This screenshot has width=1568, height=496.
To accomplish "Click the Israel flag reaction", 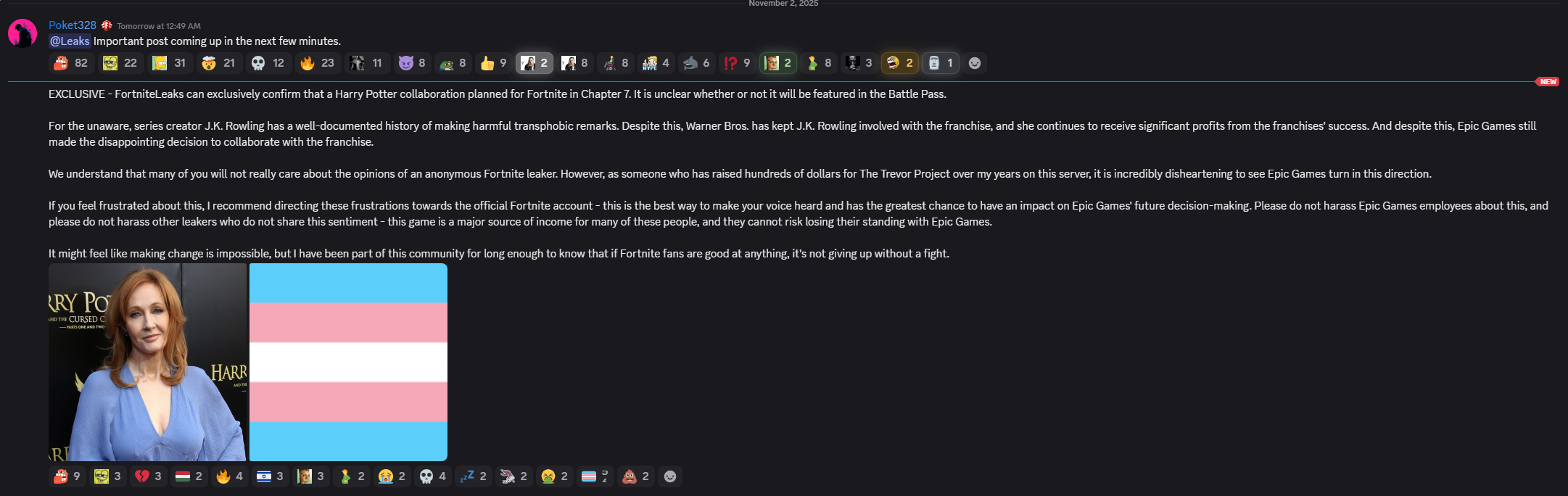I will [x=270, y=476].
